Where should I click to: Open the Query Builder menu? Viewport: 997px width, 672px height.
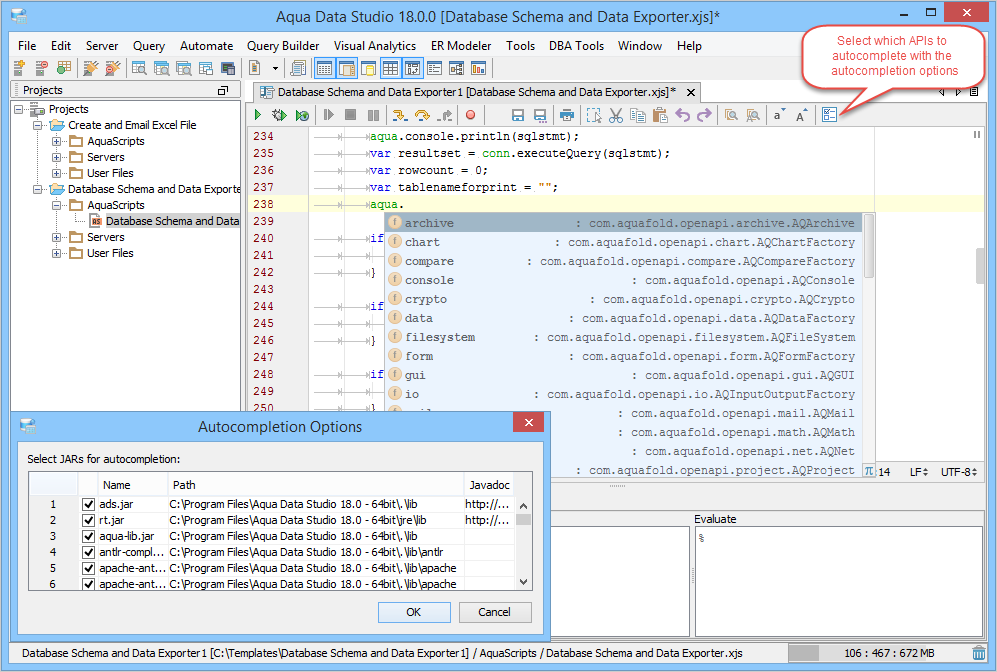point(283,46)
